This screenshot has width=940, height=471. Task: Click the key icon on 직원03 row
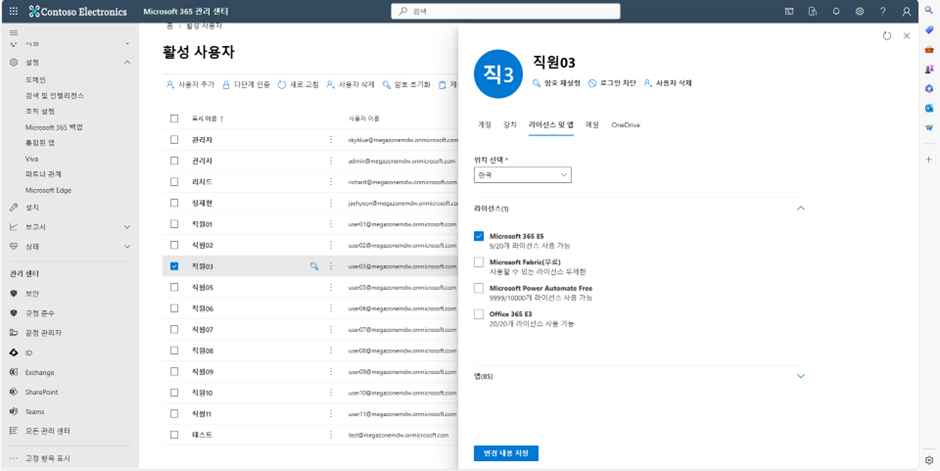click(x=314, y=266)
